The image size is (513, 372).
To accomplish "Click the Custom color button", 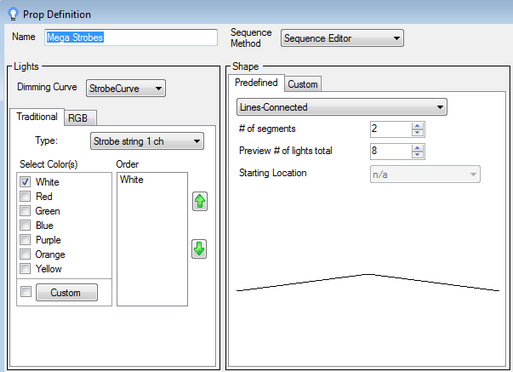I will tap(67, 292).
